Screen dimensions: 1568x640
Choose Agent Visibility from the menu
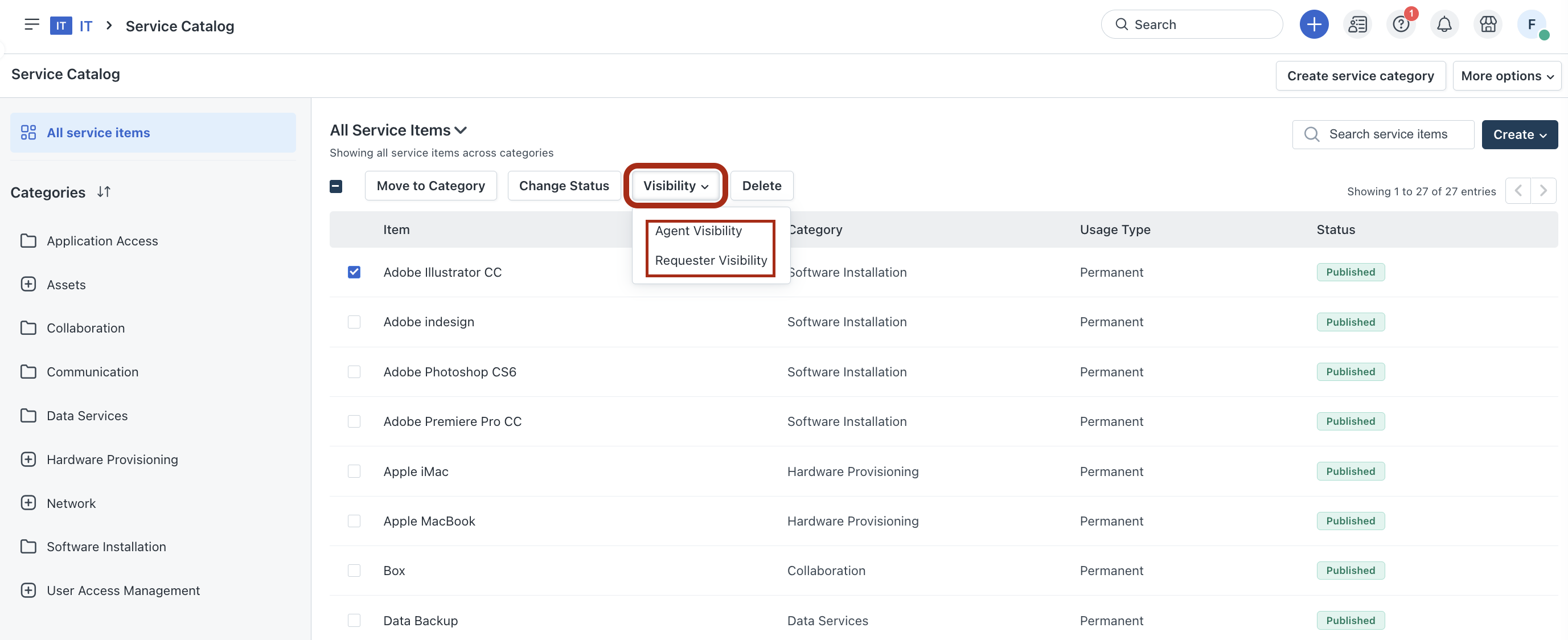pyautogui.click(x=698, y=231)
